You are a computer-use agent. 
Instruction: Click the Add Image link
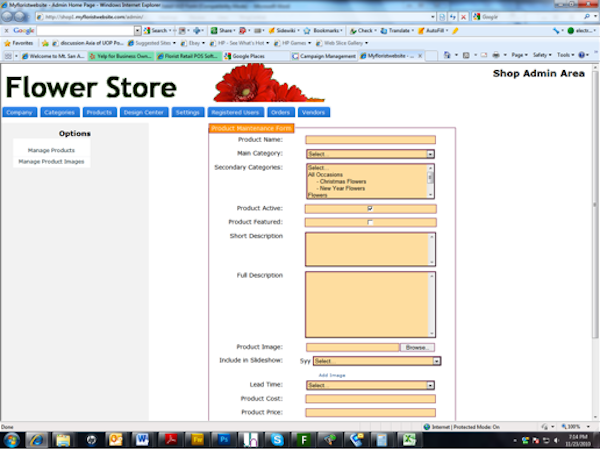pos(331,374)
